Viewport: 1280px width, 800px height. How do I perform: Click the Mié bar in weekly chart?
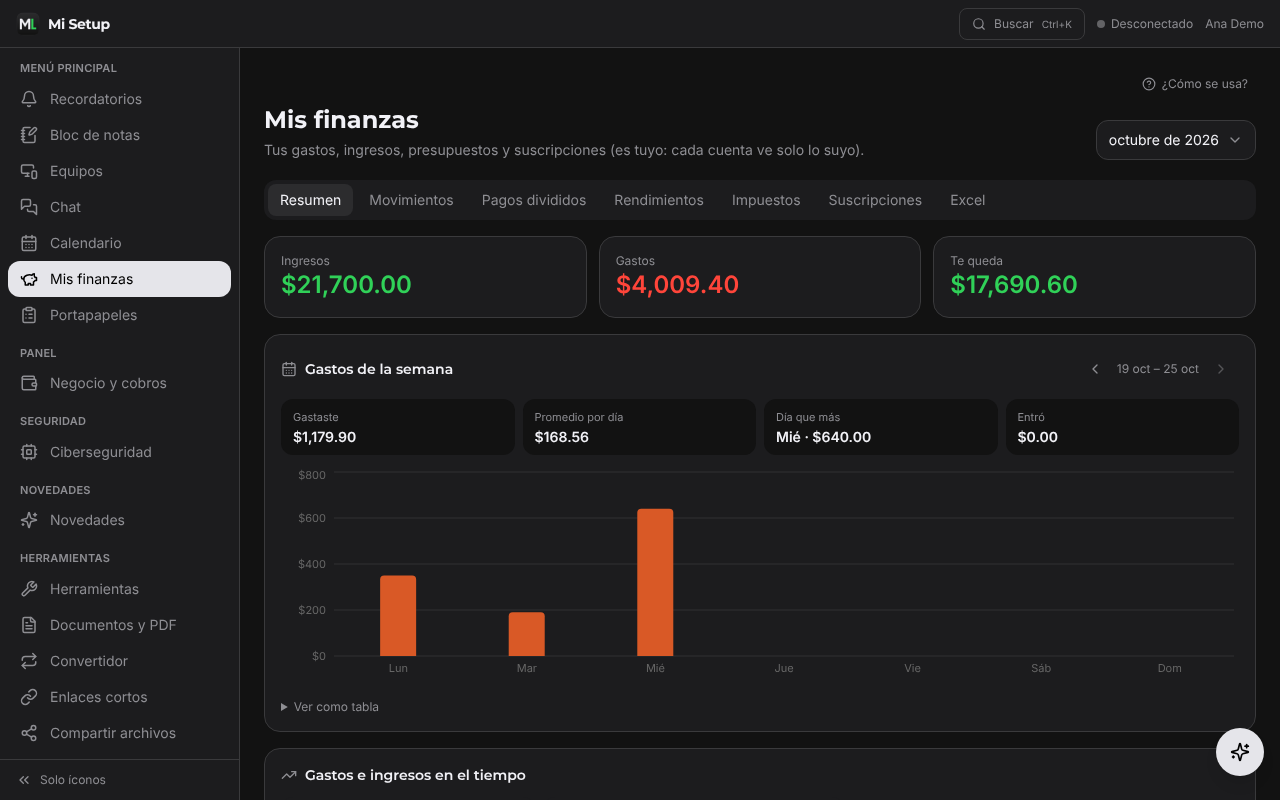[655, 583]
